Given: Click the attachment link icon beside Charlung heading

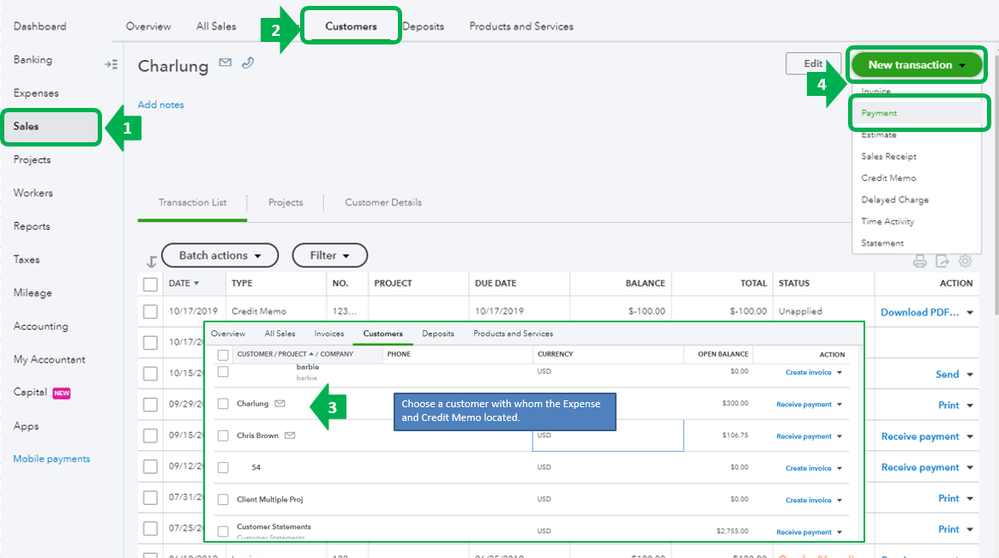Looking at the screenshot, I should click(248, 62).
